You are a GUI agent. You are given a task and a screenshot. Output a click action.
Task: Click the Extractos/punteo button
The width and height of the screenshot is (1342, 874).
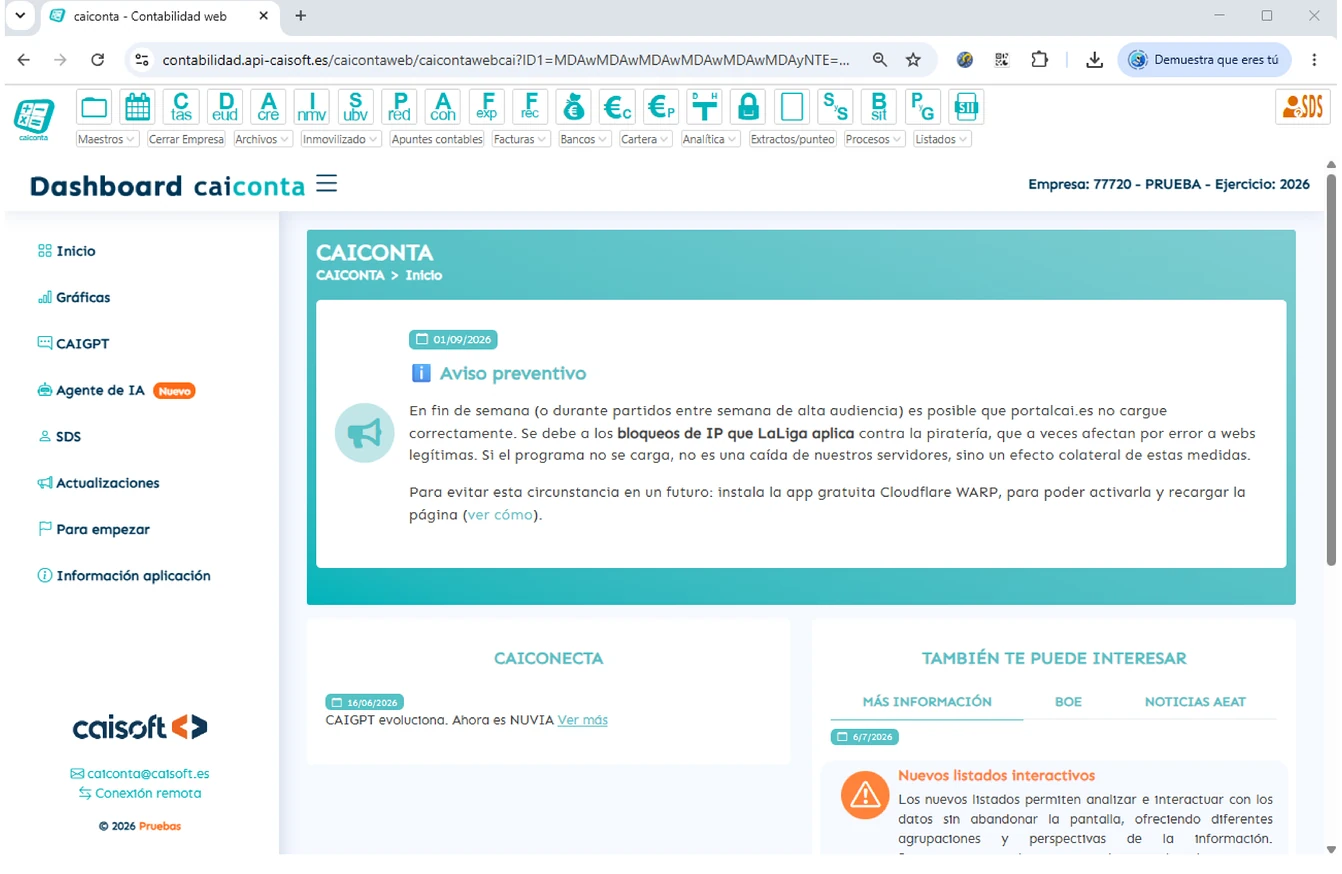[x=793, y=139]
